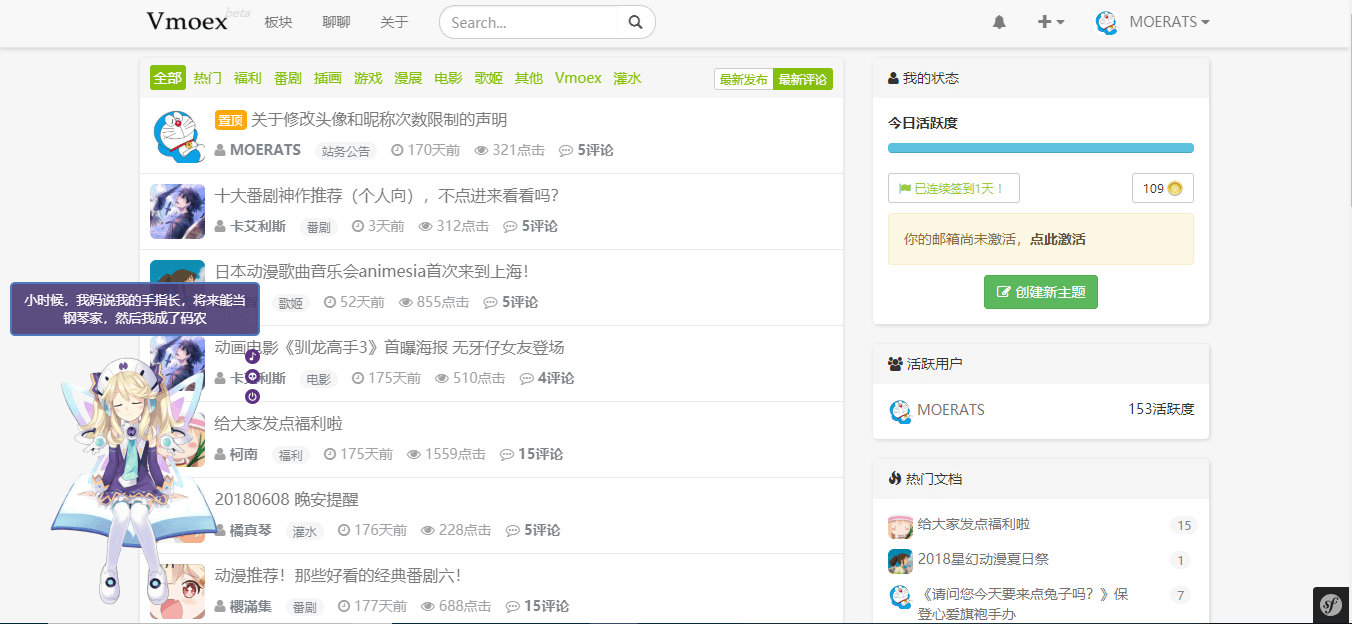Click 4评论 on 驯龙高手3 post
Image resolution: width=1352 pixels, height=624 pixels.
pos(547,378)
